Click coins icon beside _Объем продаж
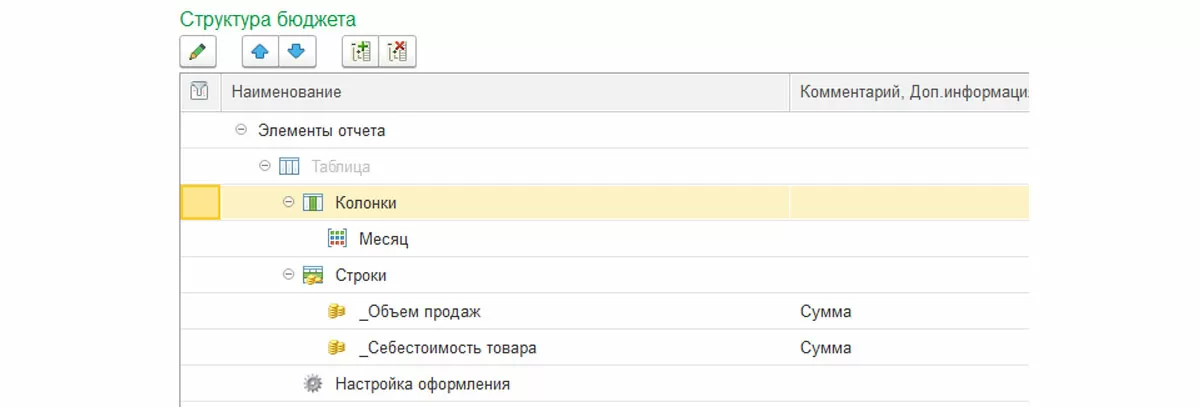The height and width of the screenshot is (407, 1200). point(337,312)
